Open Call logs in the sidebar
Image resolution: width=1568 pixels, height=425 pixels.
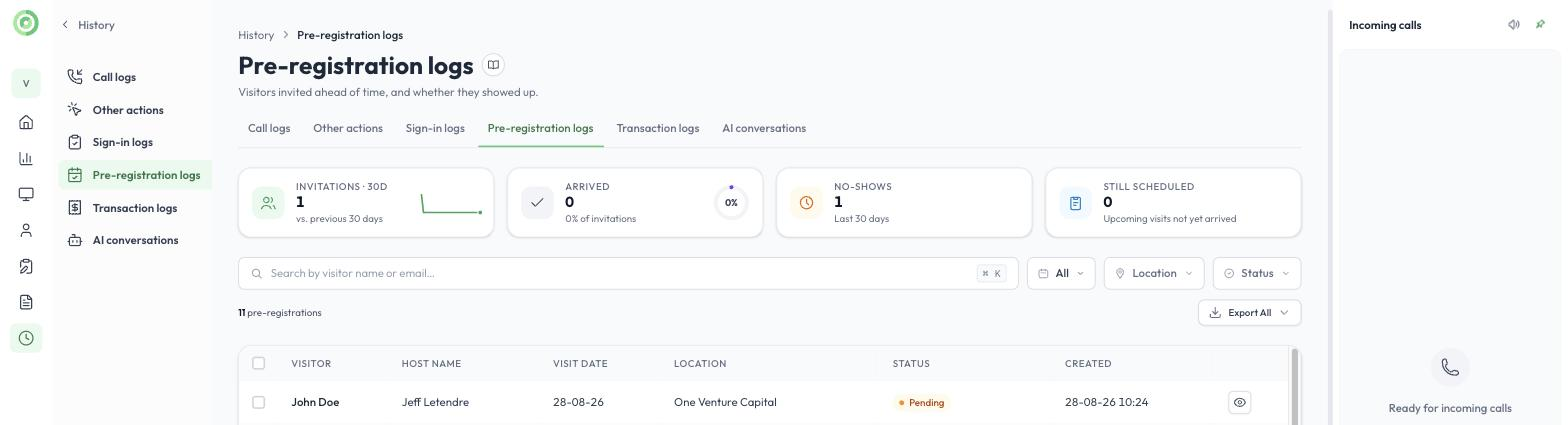pos(135,77)
